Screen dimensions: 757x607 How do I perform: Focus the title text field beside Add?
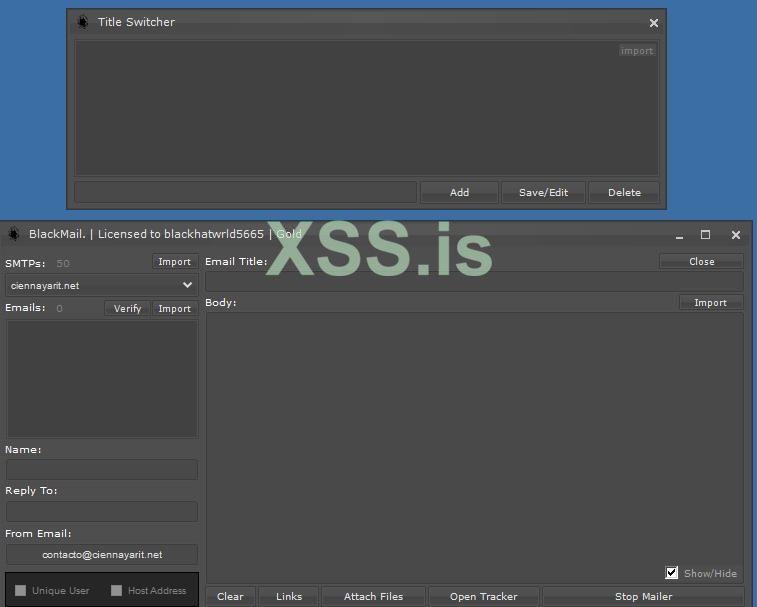(x=246, y=192)
